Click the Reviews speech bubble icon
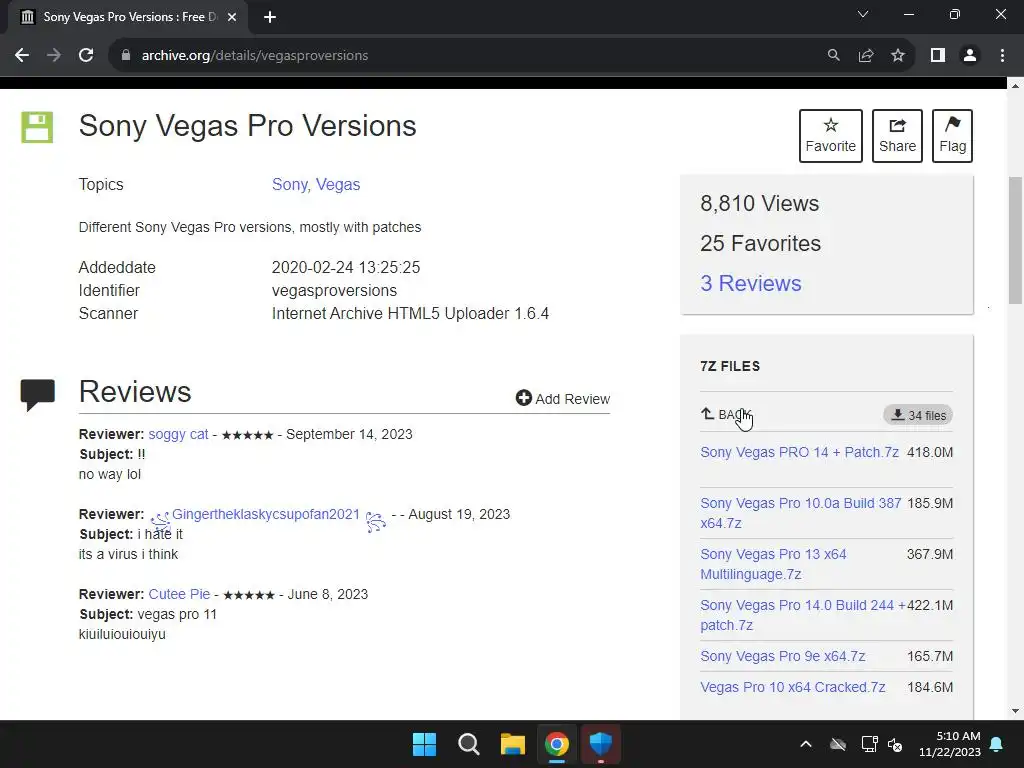The height and width of the screenshot is (768, 1024). 37,394
